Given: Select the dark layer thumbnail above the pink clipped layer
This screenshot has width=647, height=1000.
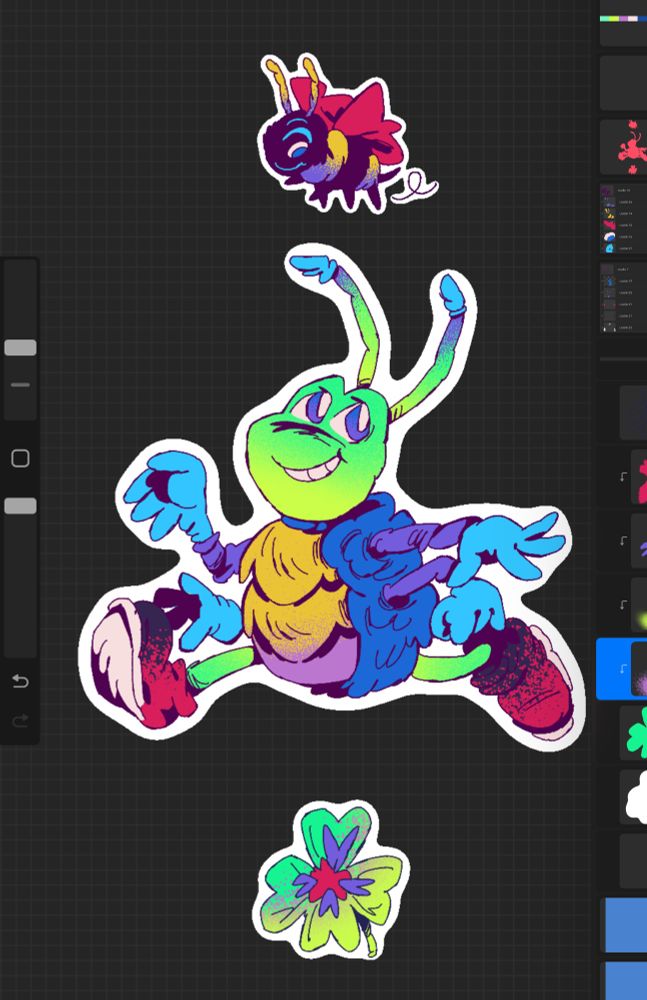Looking at the screenshot, I should click(634, 413).
